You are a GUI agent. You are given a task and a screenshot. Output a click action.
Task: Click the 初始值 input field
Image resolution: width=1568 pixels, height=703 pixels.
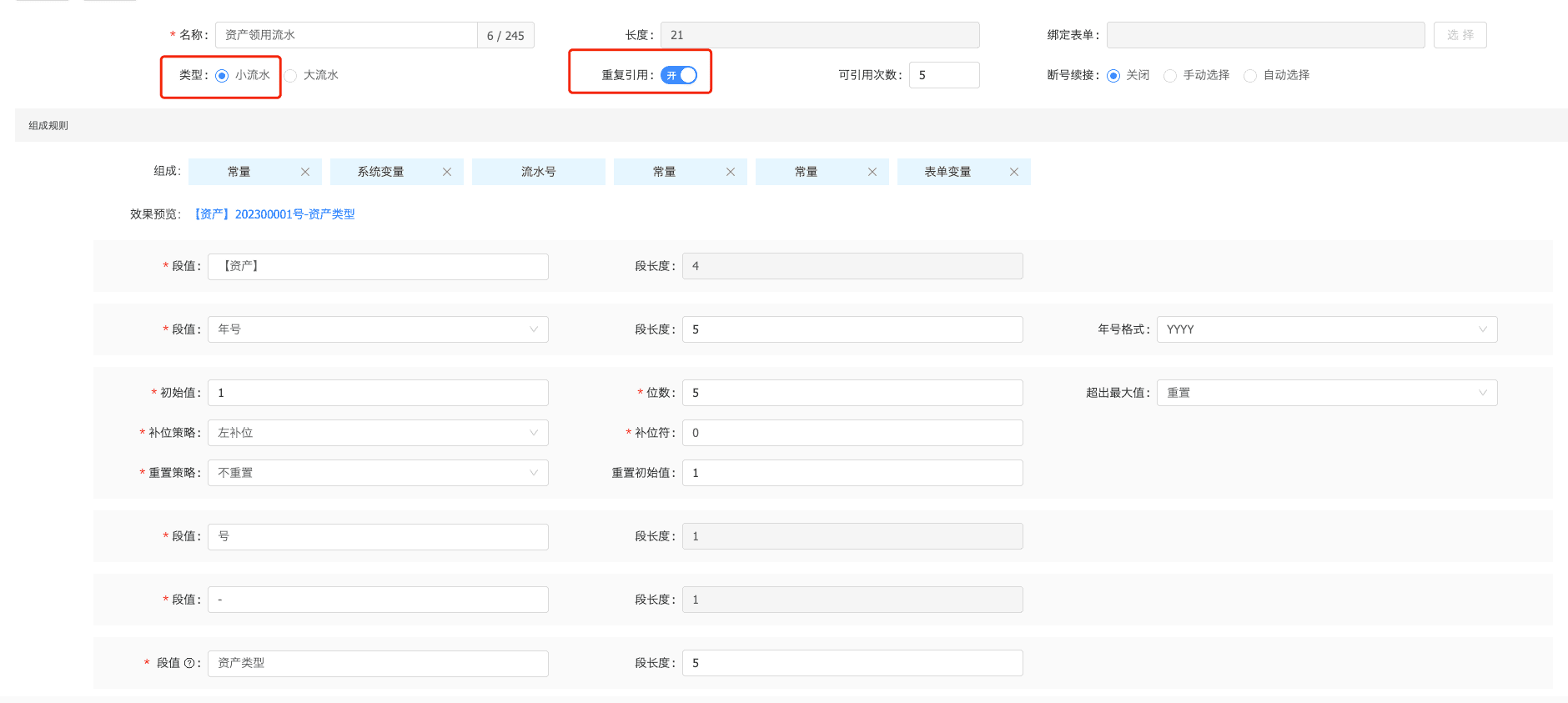[378, 393]
